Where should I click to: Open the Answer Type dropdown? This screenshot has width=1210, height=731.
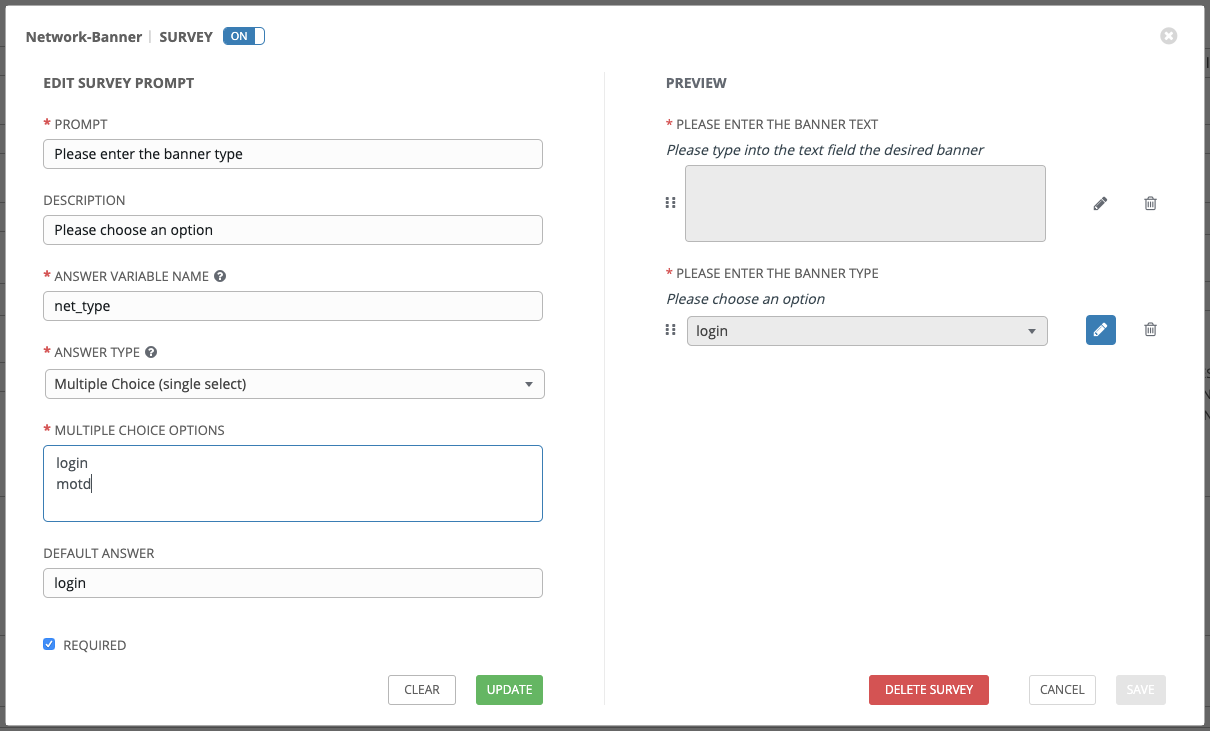click(x=294, y=384)
